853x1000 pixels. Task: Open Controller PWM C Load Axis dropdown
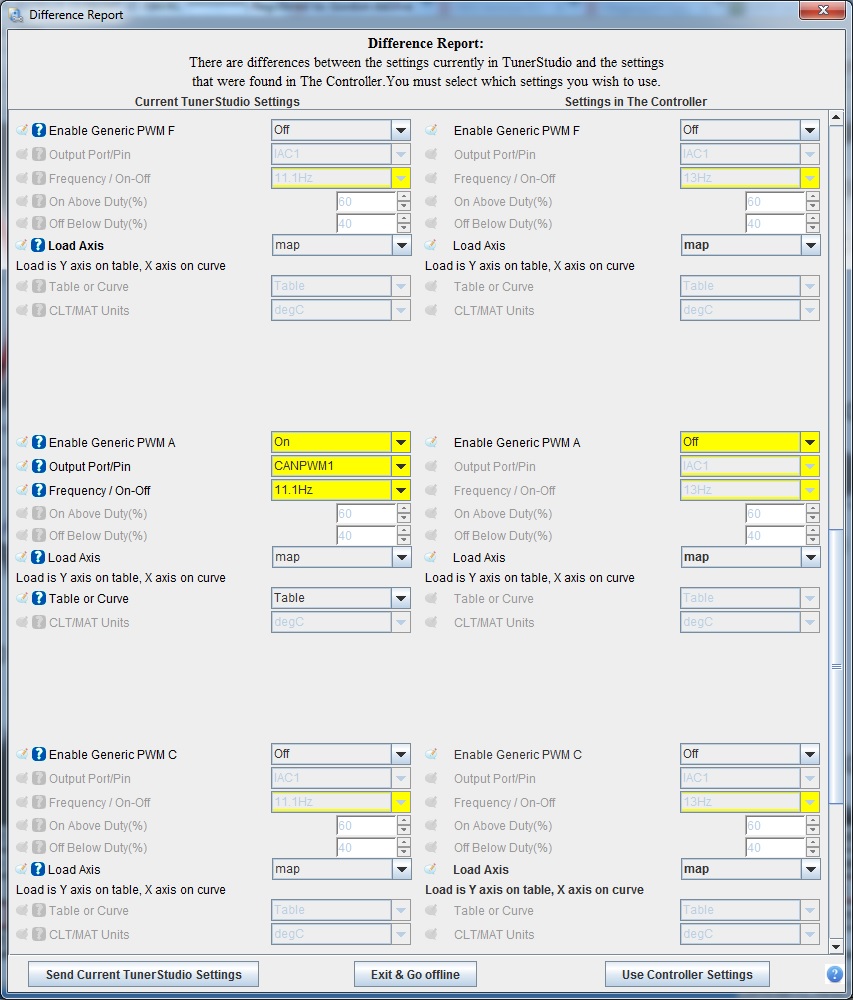750,869
